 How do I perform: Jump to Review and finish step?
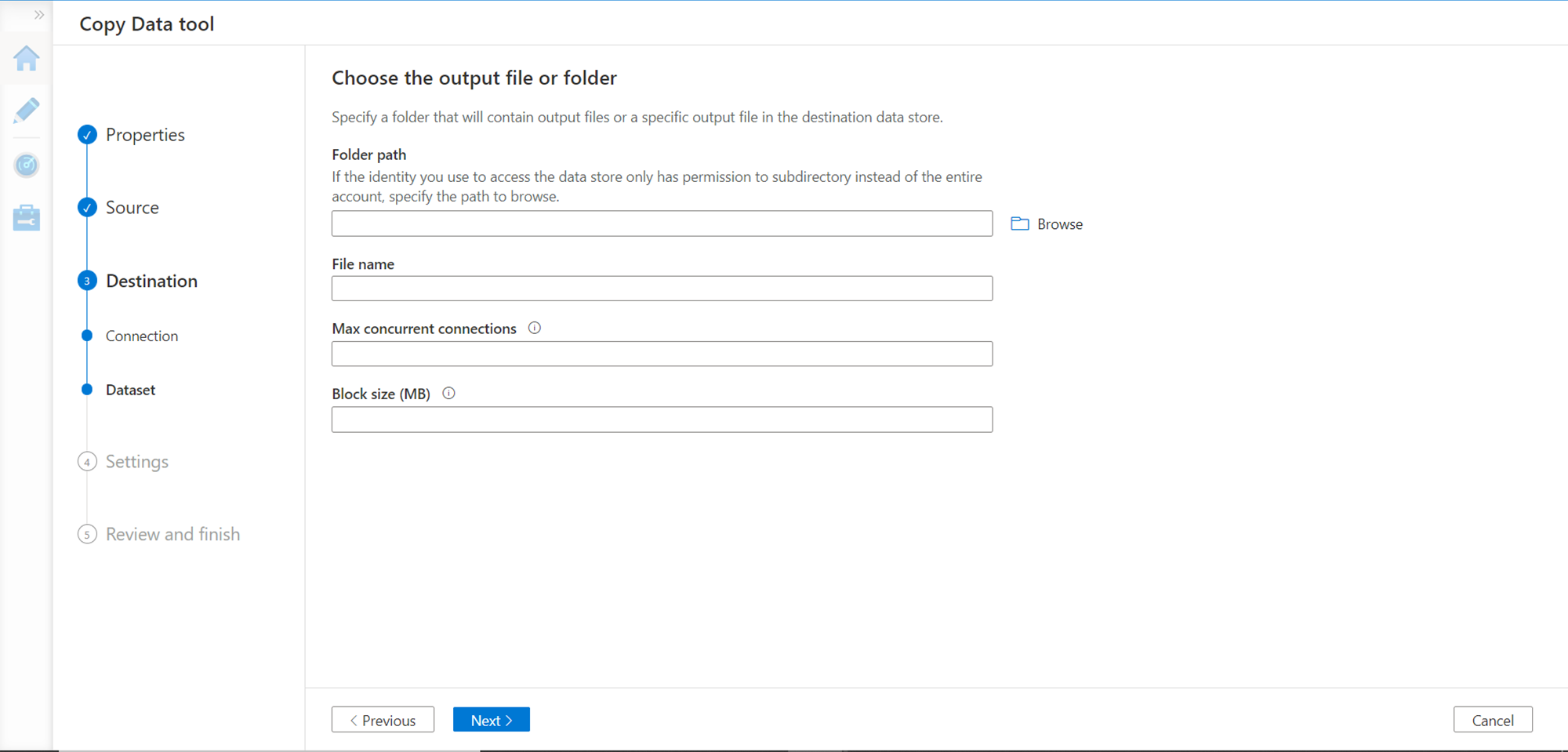tap(172, 534)
